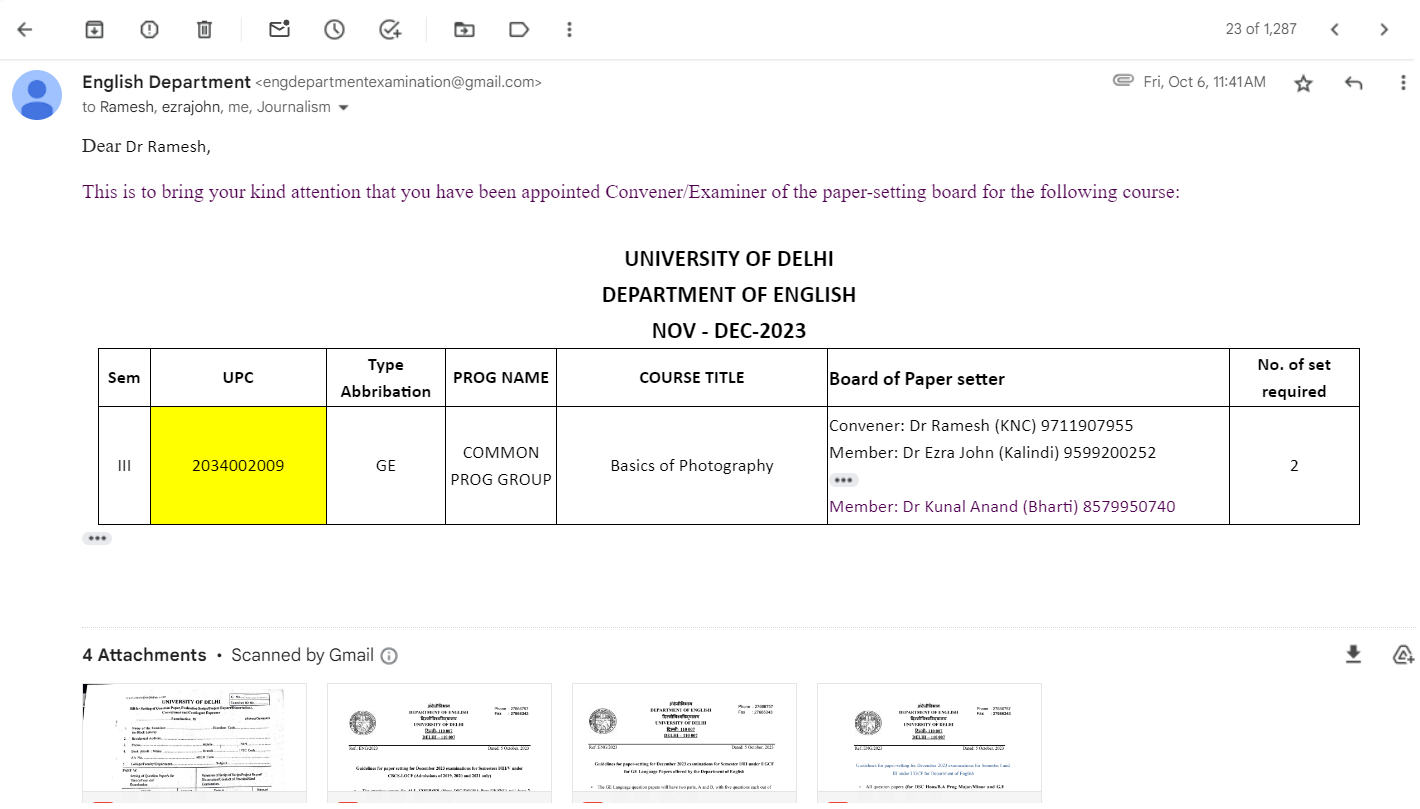
Task: Open the first scanned form attachment
Action: (194, 743)
